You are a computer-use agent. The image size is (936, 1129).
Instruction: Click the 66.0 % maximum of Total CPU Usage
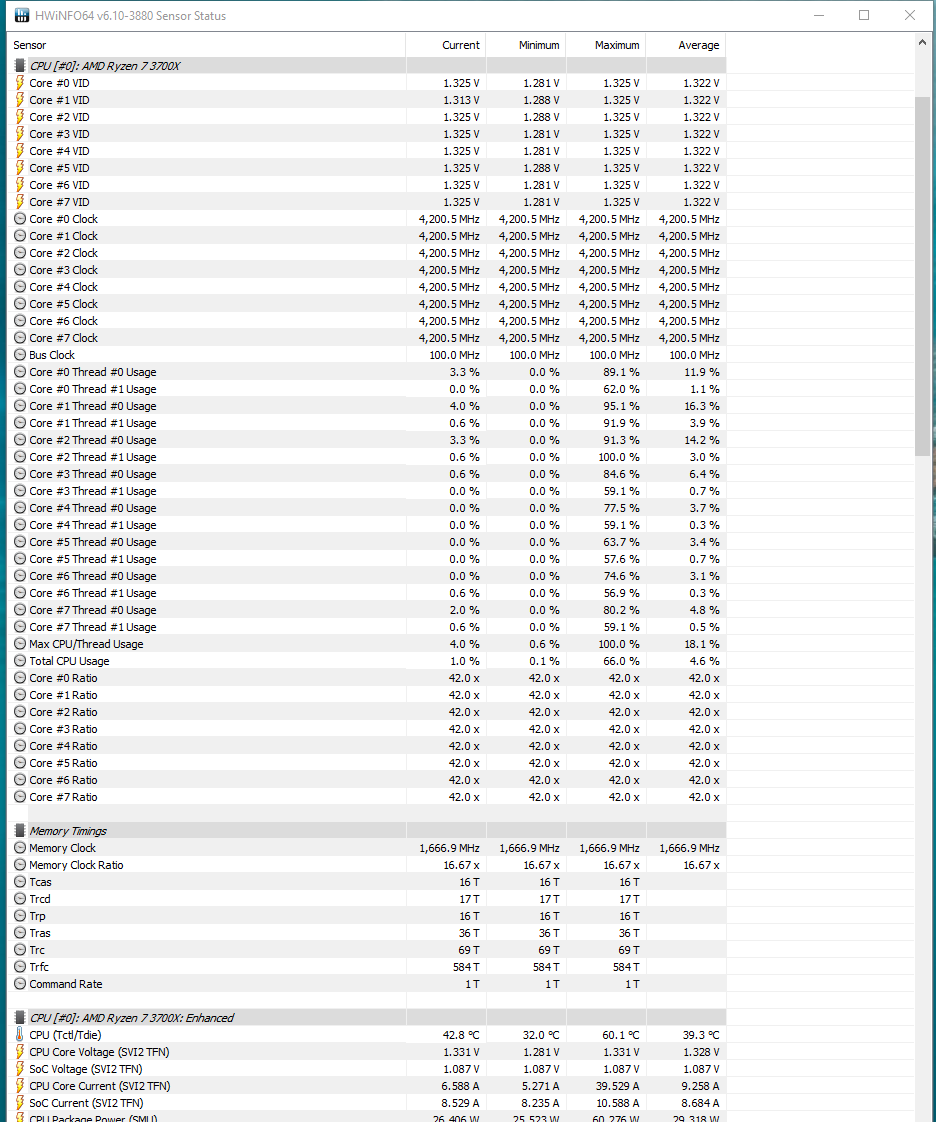[621, 661]
